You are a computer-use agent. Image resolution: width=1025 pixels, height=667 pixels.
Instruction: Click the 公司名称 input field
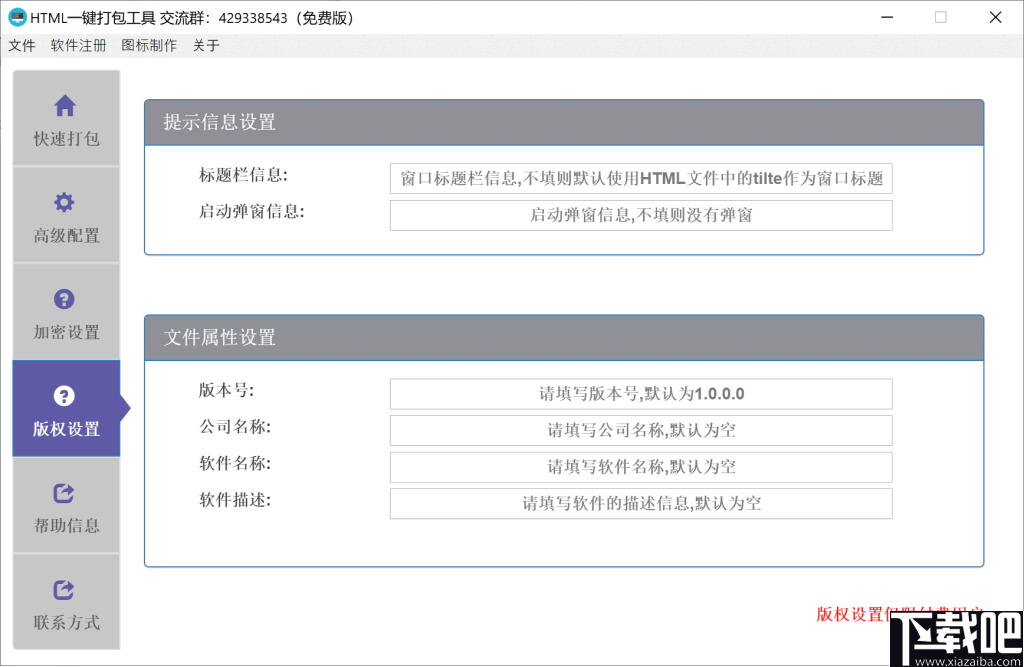[x=641, y=430]
